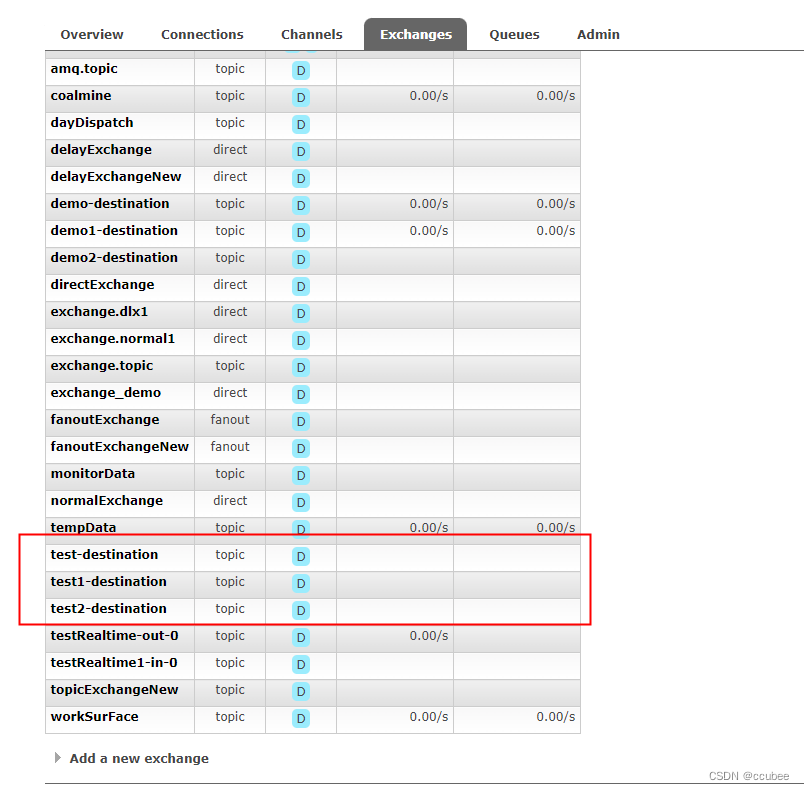Click the D badge in test1-destination row
This screenshot has height=790, width=804.
pos(301,583)
